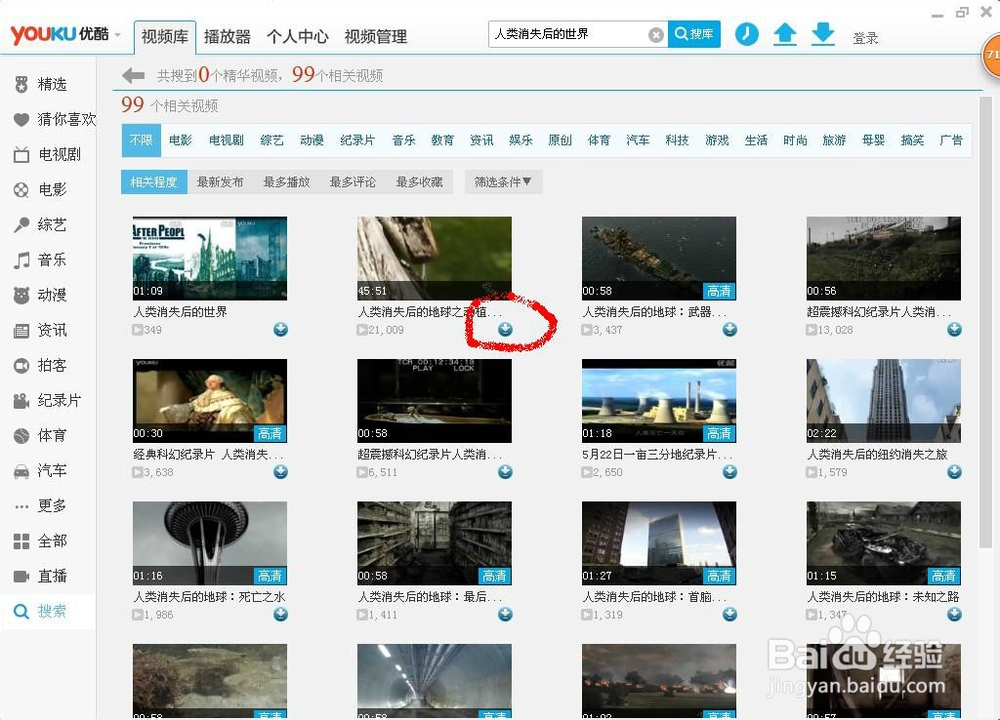Sort results by 最多收藏
1000x720 pixels.
click(419, 182)
